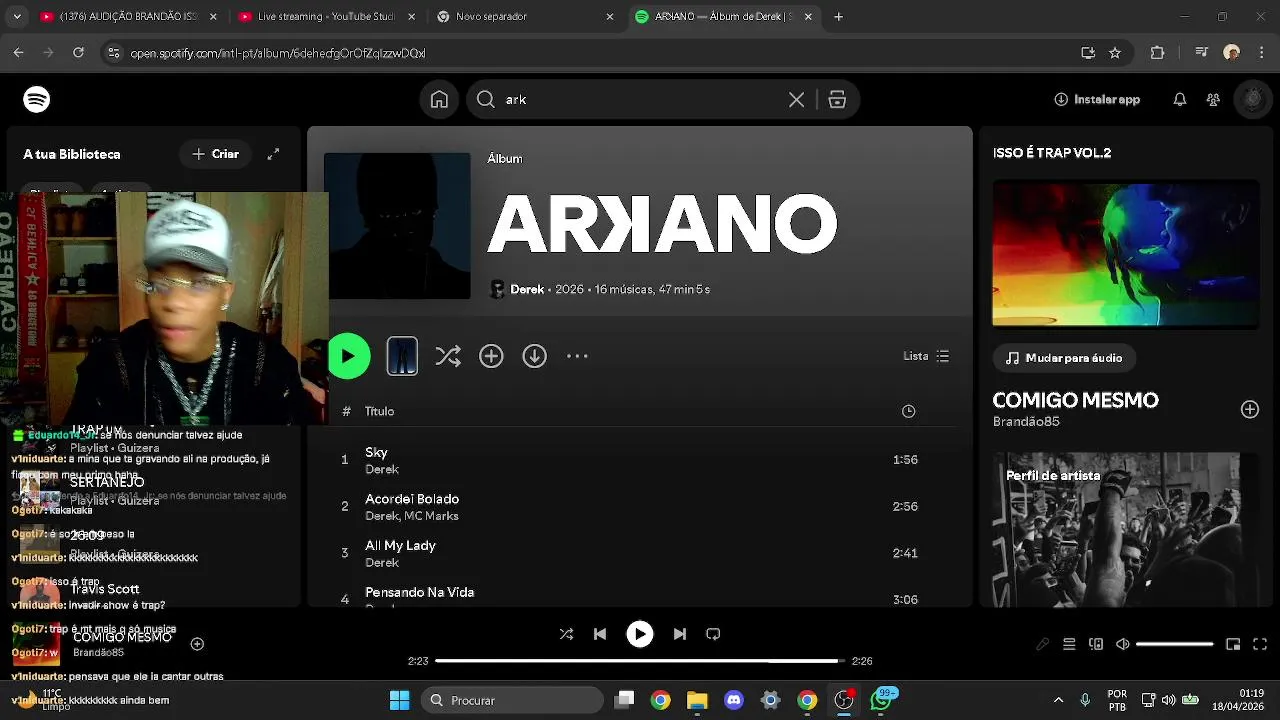Show hidden system tray icons chevron
Viewport: 1280px width, 720px height.
[x=1058, y=700]
